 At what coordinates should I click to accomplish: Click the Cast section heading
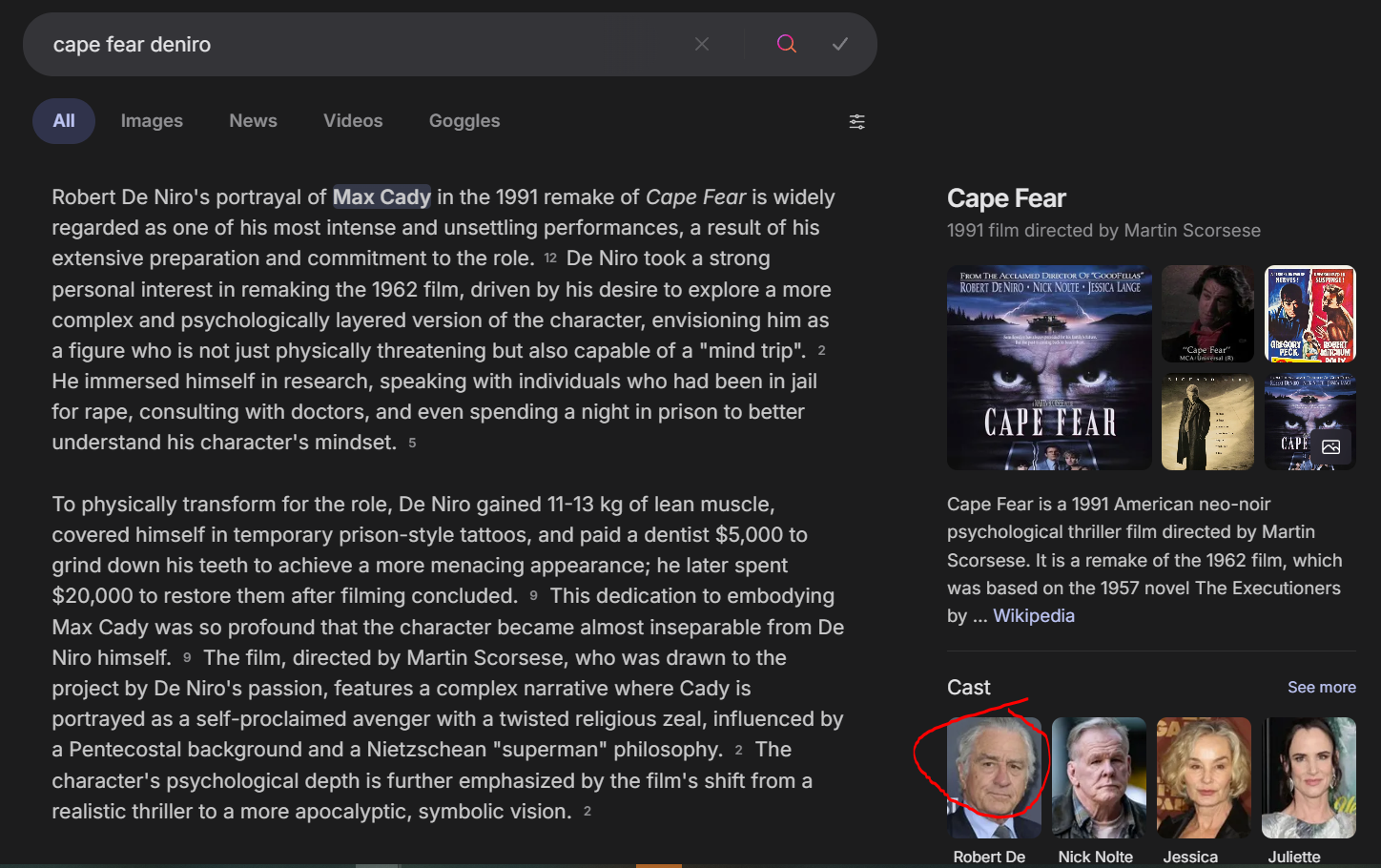pyautogui.click(x=968, y=688)
